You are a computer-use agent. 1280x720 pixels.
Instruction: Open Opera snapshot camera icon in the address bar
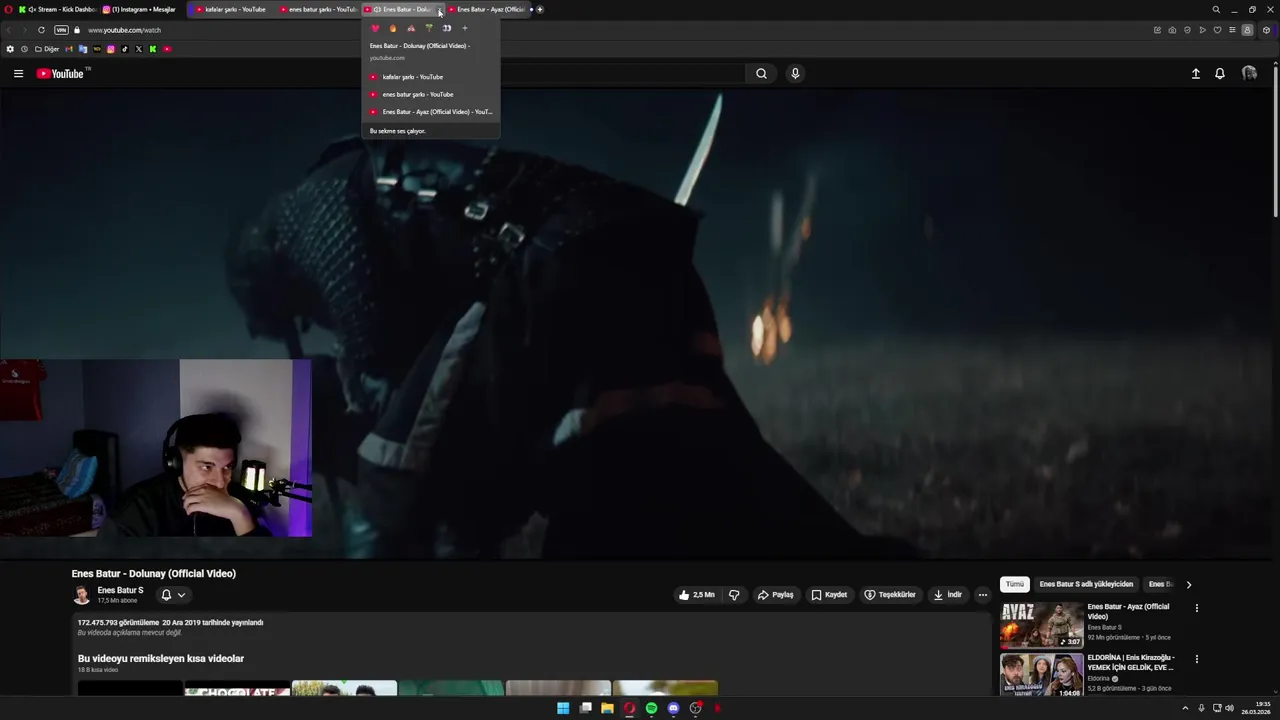tap(1172, 30)
